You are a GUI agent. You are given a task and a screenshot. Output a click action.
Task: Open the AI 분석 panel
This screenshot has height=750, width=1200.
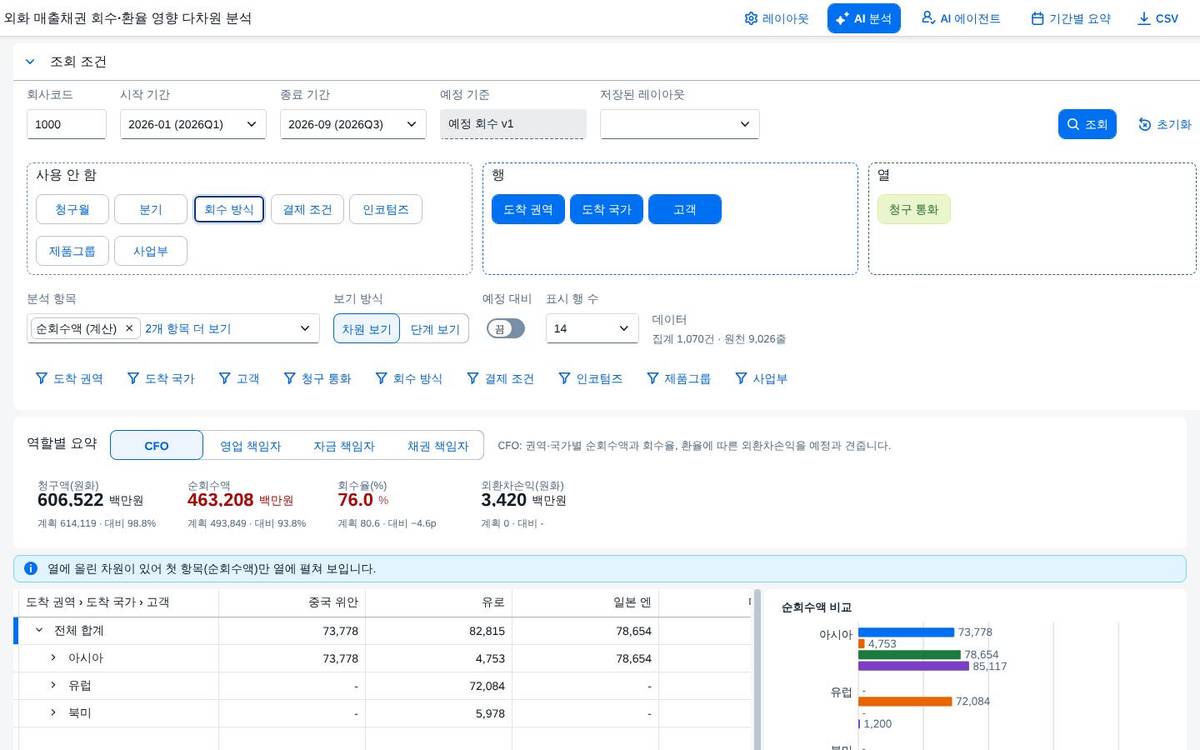coord(864,18)
